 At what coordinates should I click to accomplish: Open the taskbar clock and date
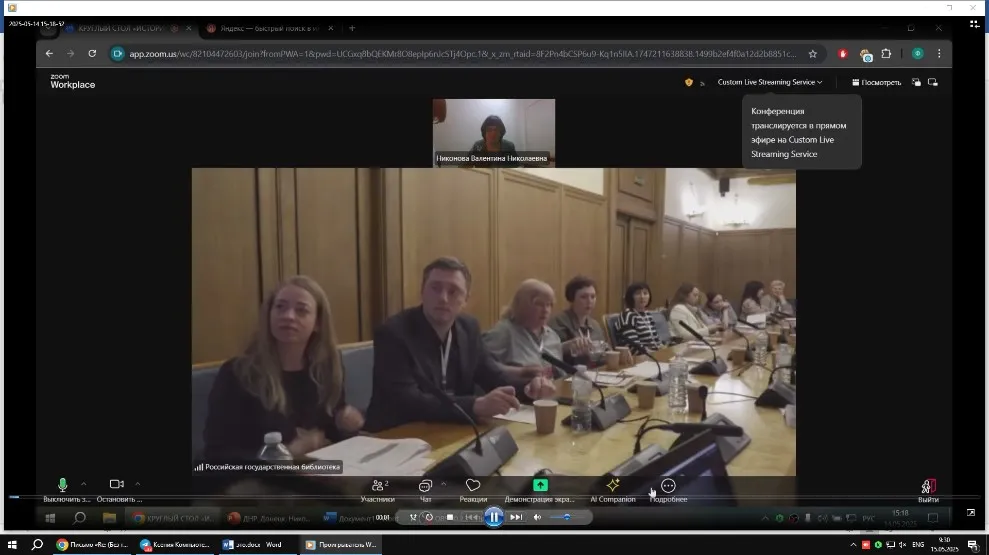pos(944,544)
